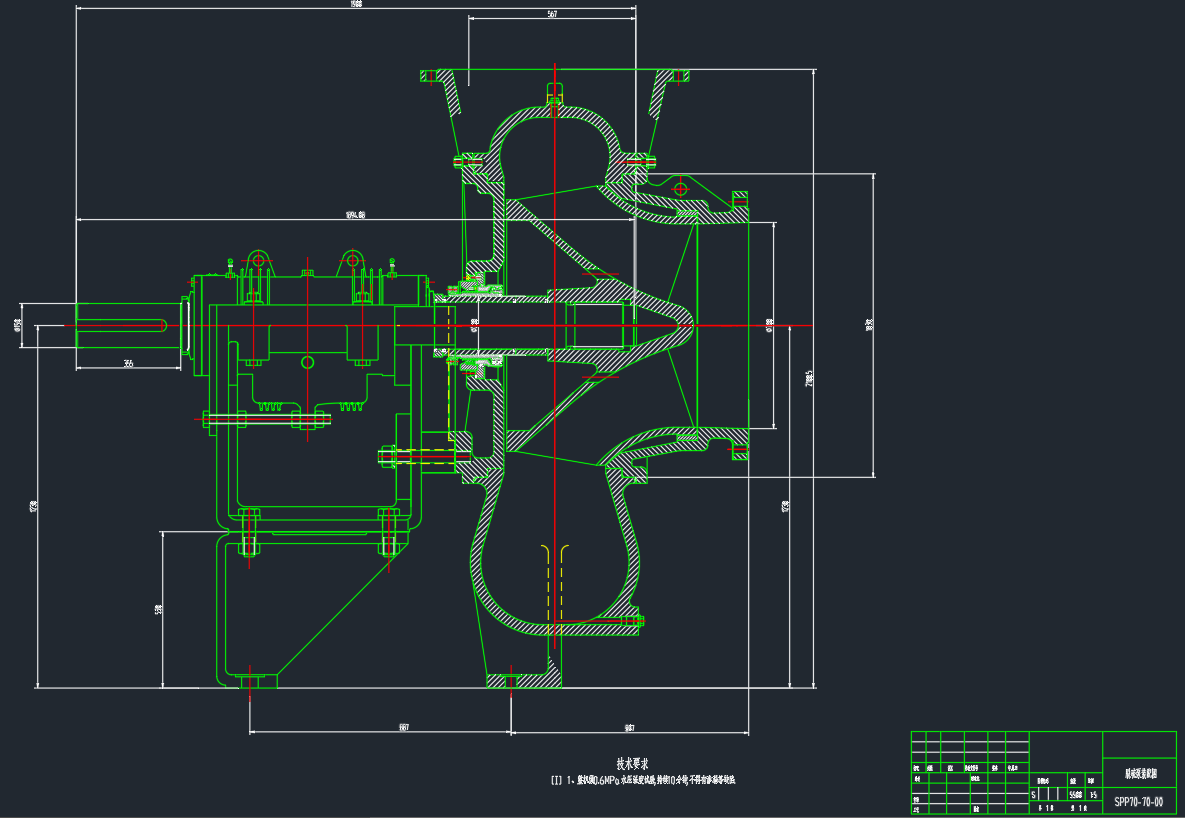Select the 355 shaft length dimension
Image resolution: width=1185 pixels, height=818 pixels.
[x=129, y=364]
